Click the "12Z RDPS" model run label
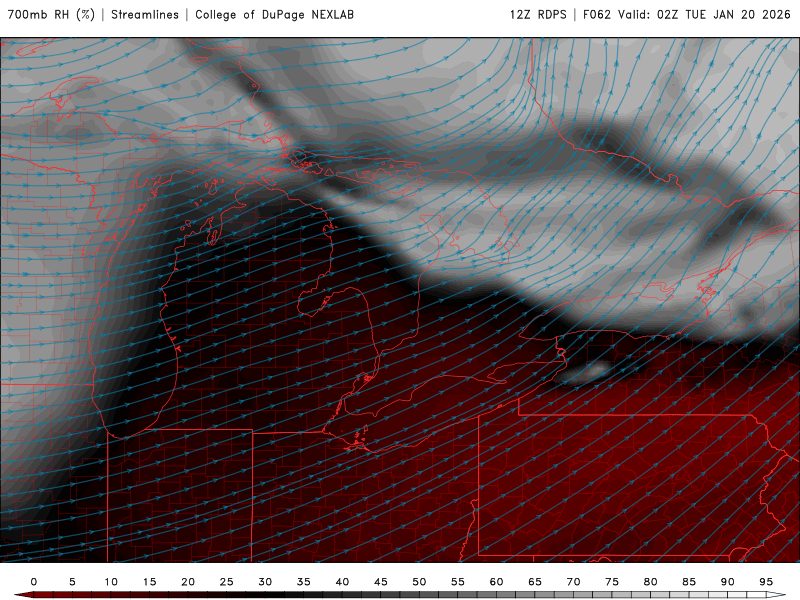The height and width of the screenshot is (600, 800). 538,15
